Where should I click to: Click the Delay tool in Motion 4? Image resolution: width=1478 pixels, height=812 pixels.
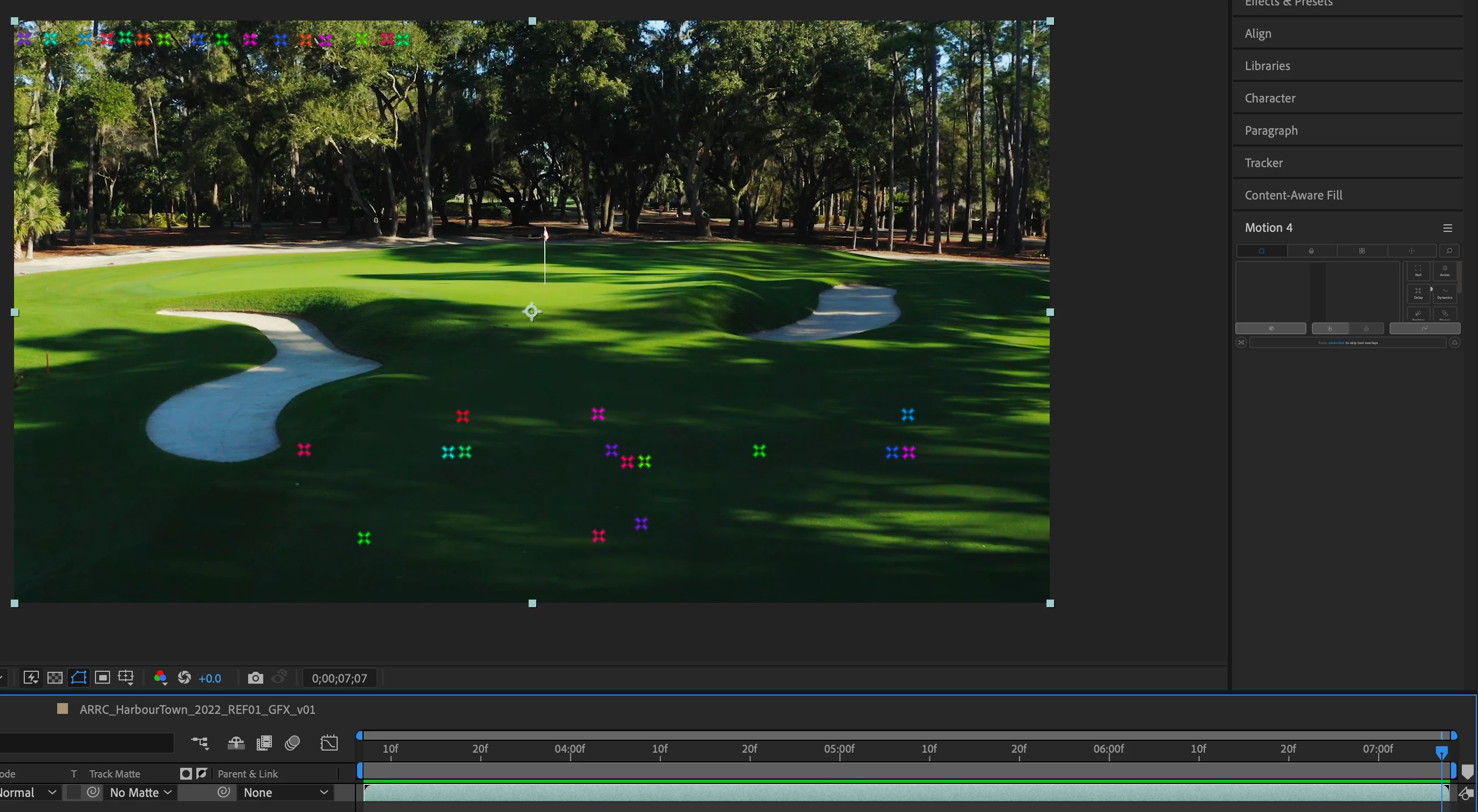coord(1418,293)
